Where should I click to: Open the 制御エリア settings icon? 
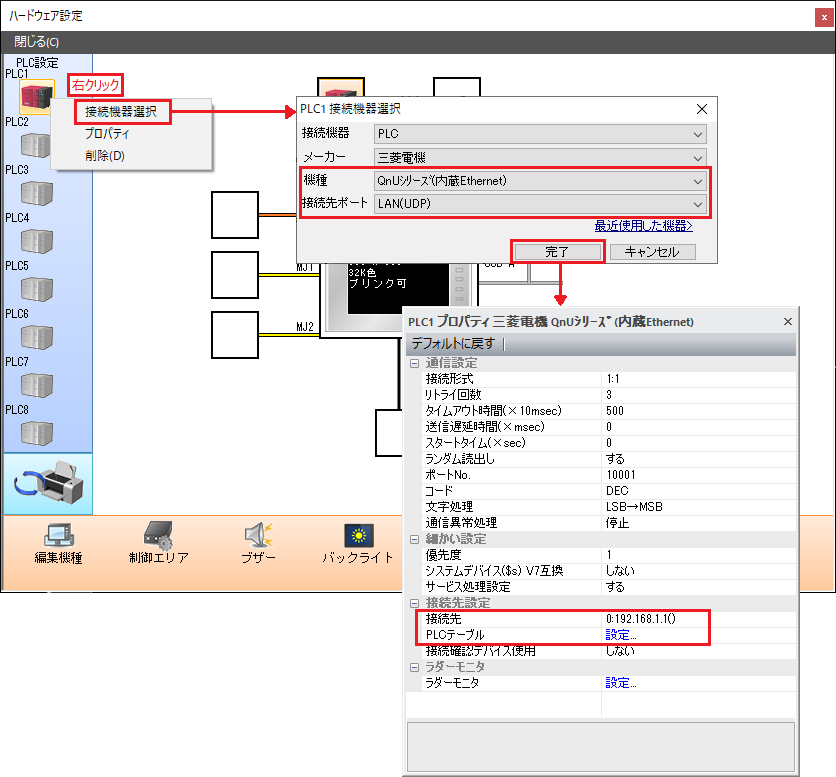[x=158, y=536]
